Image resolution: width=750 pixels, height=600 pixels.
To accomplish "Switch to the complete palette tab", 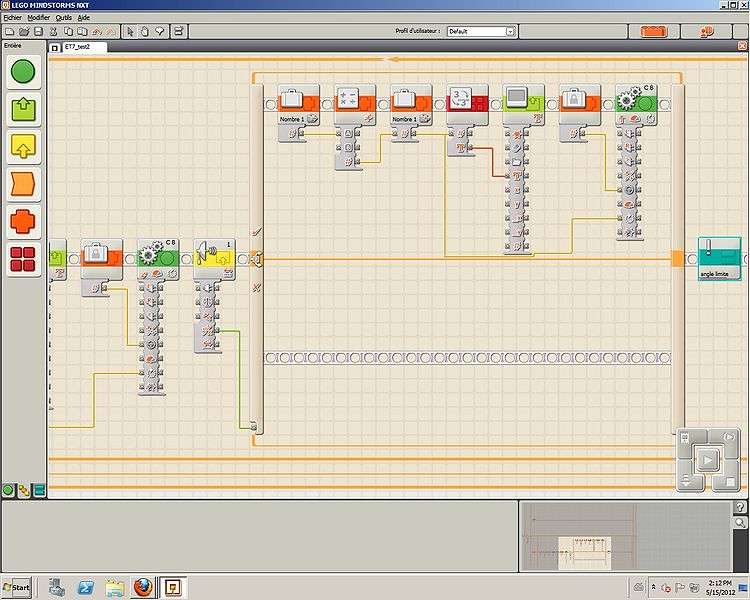I will pyautogui.click(x=23, y=490).
